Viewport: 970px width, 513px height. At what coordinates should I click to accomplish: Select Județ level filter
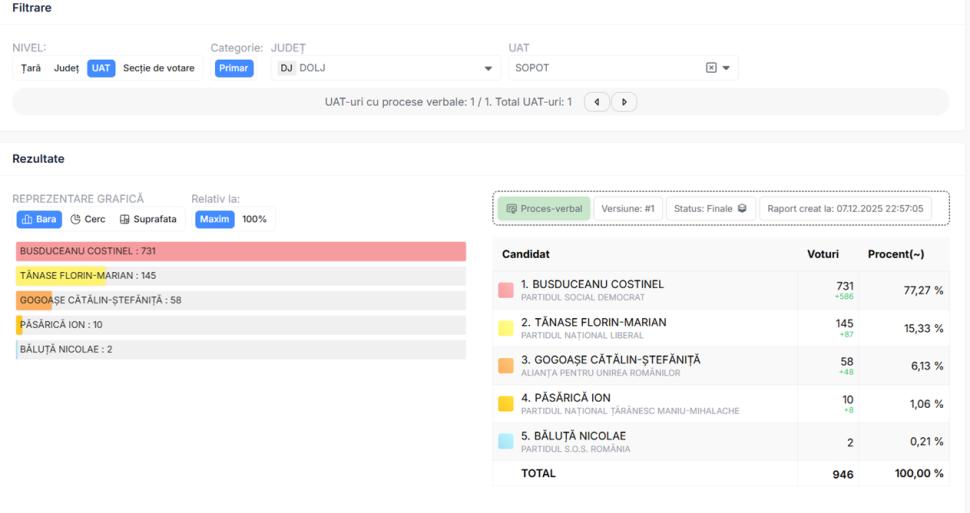tap(66, 68)
